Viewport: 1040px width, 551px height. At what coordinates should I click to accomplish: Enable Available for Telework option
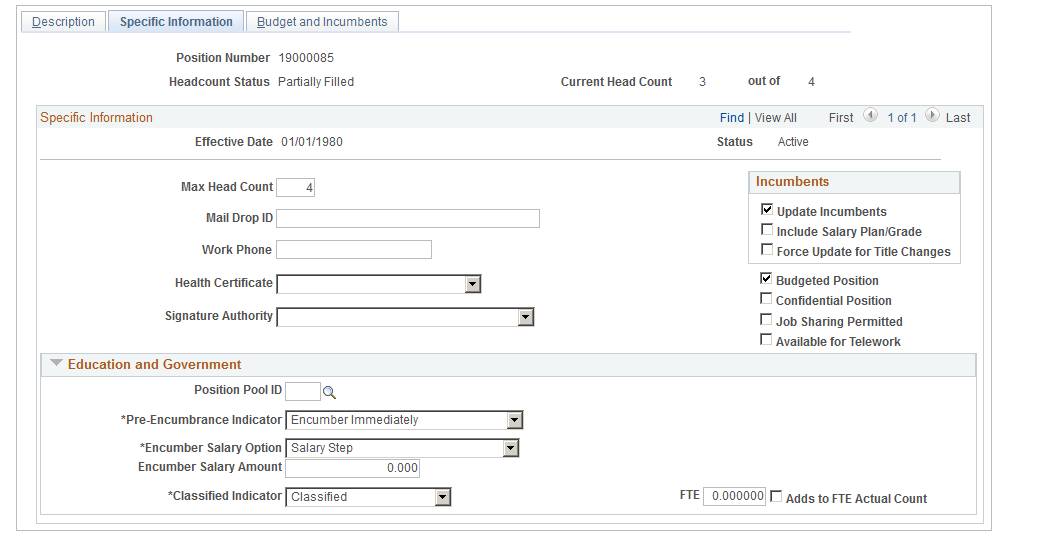click(766, 340)
